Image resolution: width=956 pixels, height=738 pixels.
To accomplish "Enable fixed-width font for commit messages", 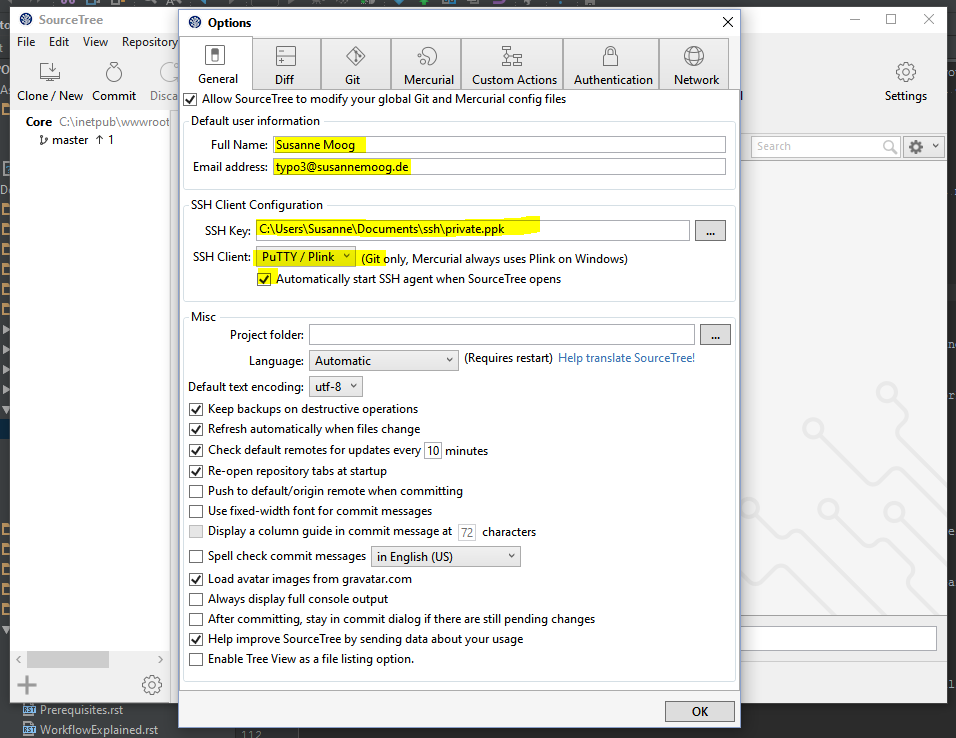I will click(196, 511).
